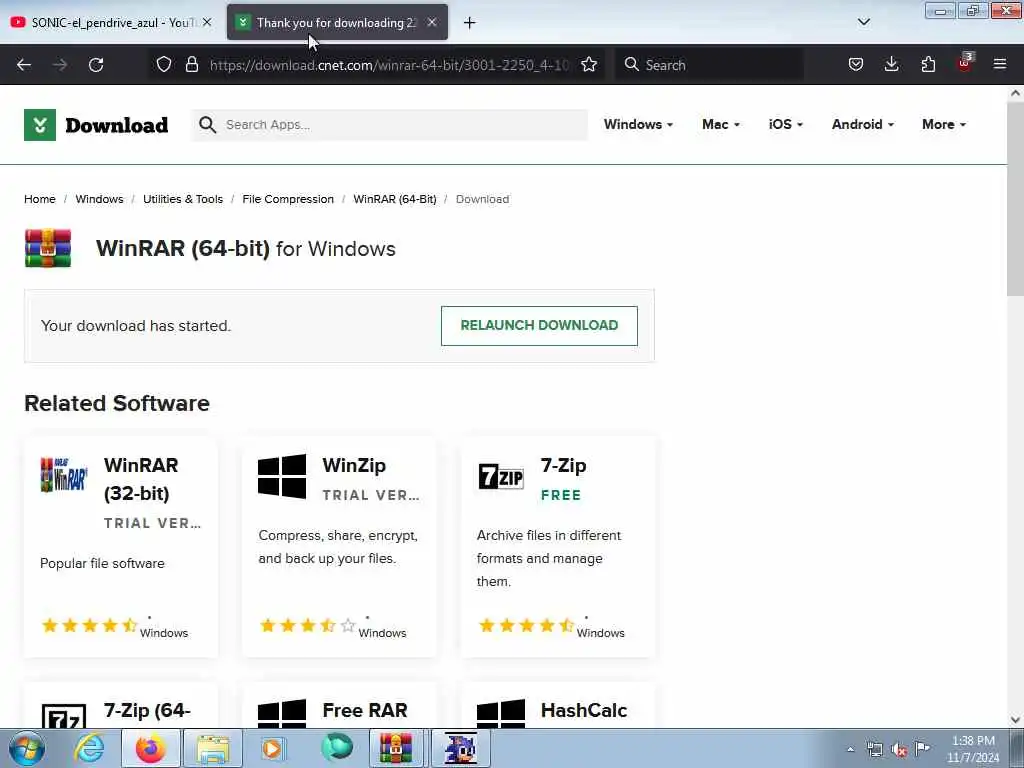Open the Free RAR card title
Viewport: 1024px width, 768px height.
pyautogui.click(x=365, y=710)
